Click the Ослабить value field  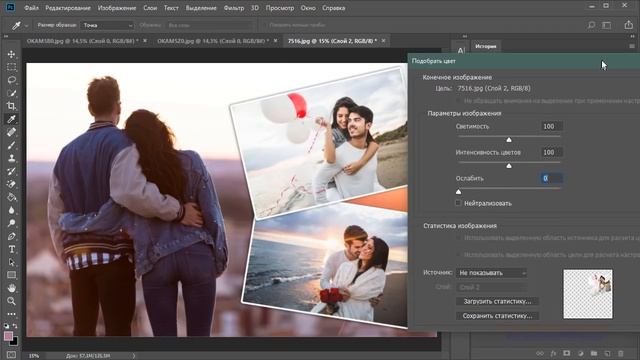(x=551, y=178)
